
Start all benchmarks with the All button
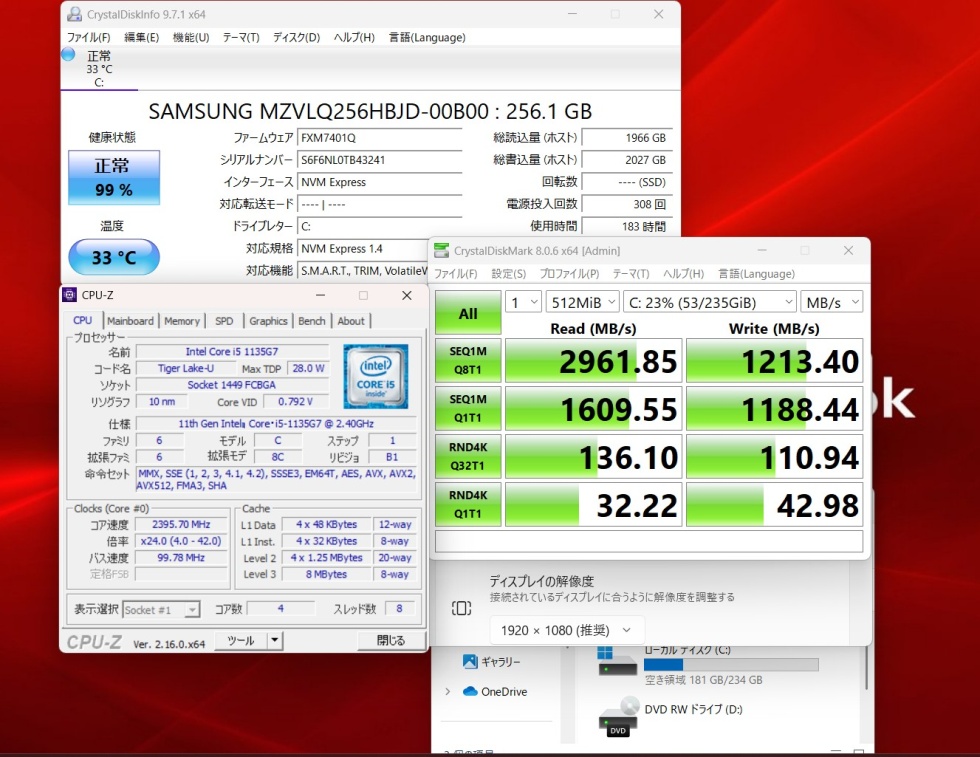[x=467, y=313]
